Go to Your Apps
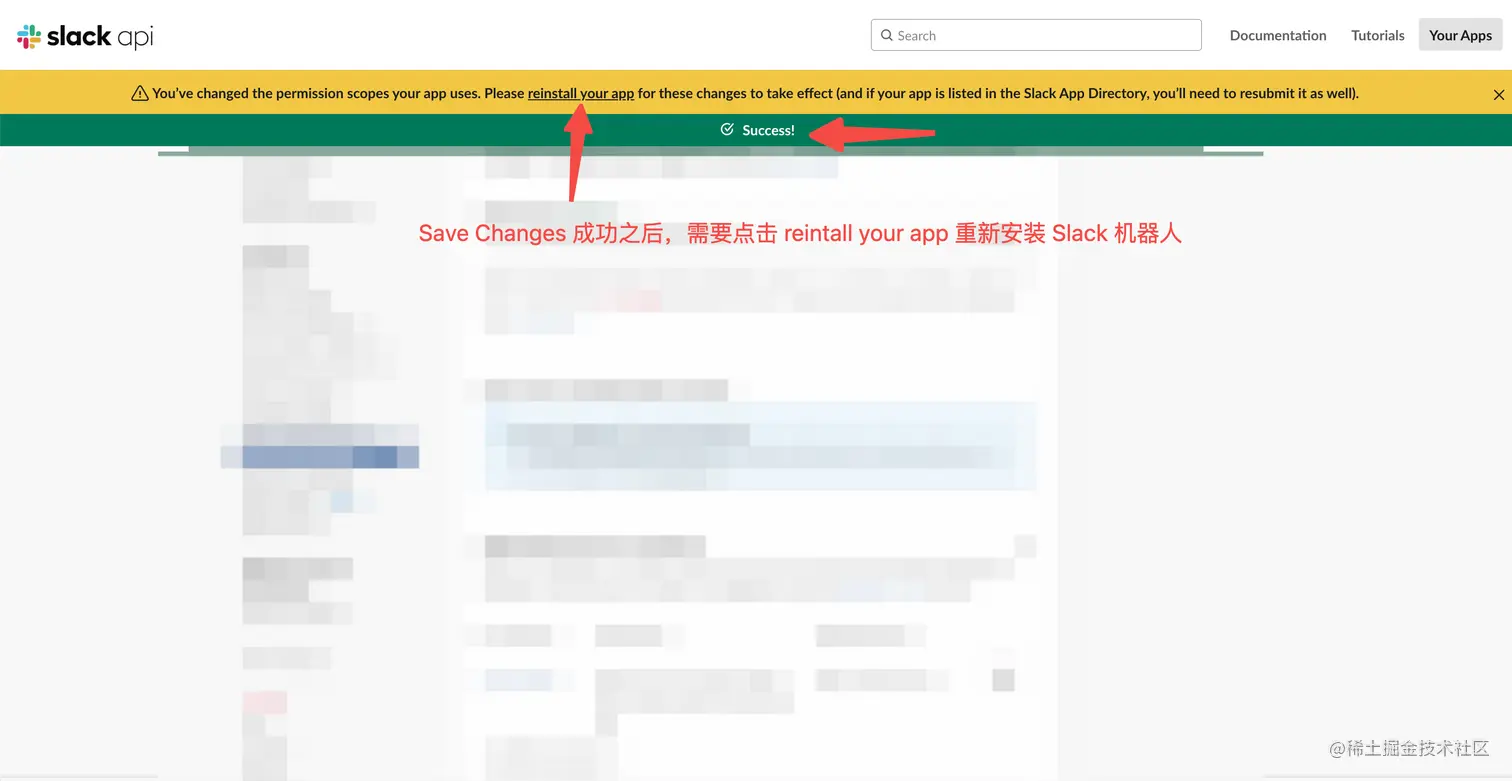The height and width of the screenshot is (781, 1512). coord(1460,35)
